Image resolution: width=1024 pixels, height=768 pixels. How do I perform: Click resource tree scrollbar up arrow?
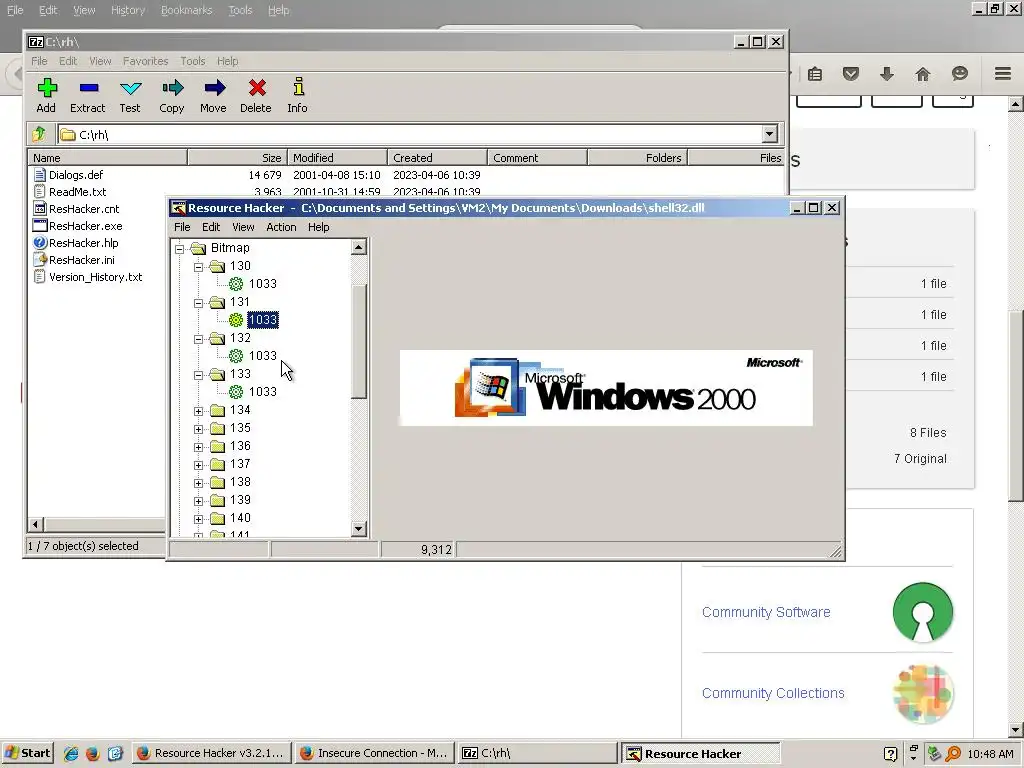pos(359,247)
